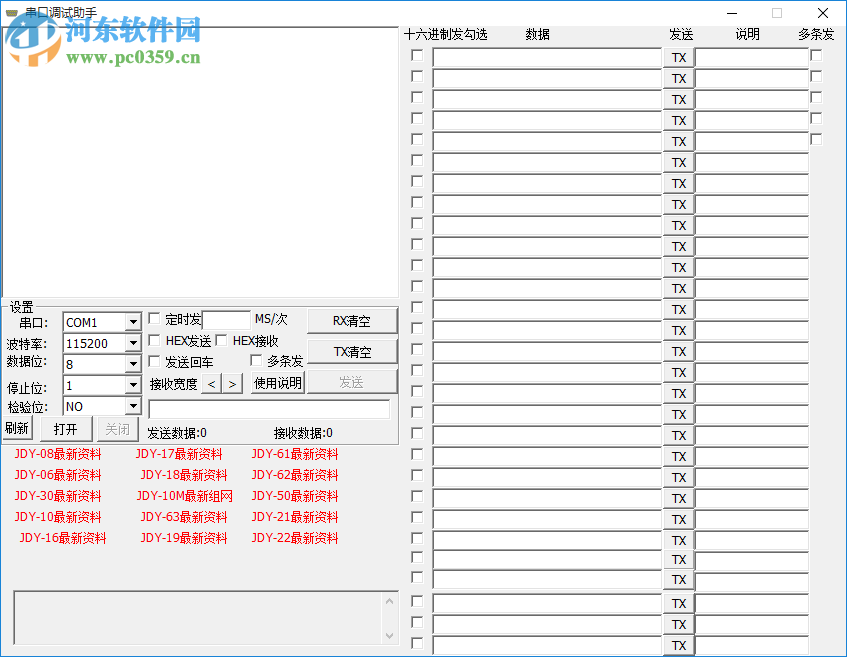Open the 波特率 baud rate dropdown
The image size is (847, 657).
(131, 343)
